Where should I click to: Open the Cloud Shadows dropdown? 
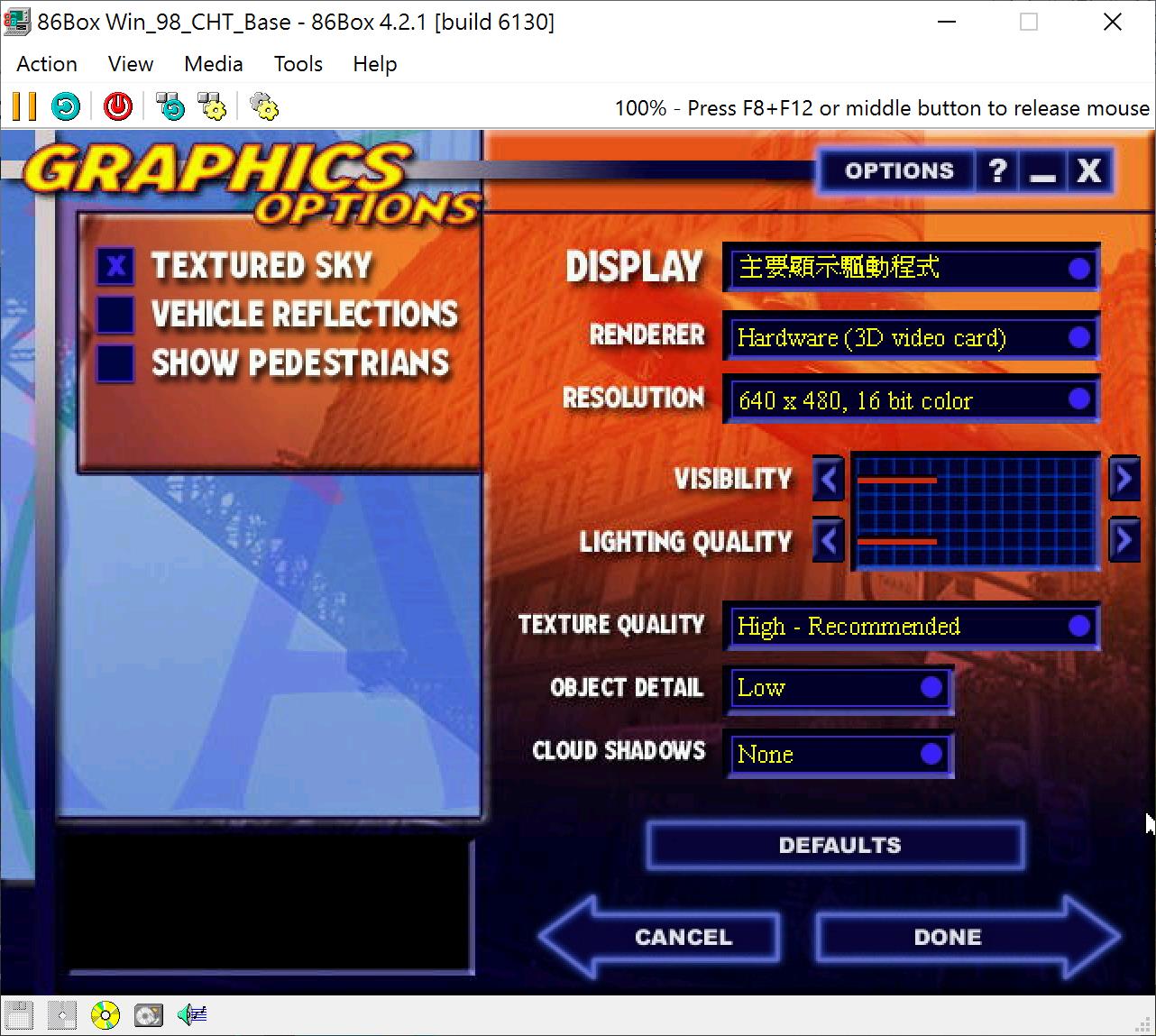click(x=839, y=754)
